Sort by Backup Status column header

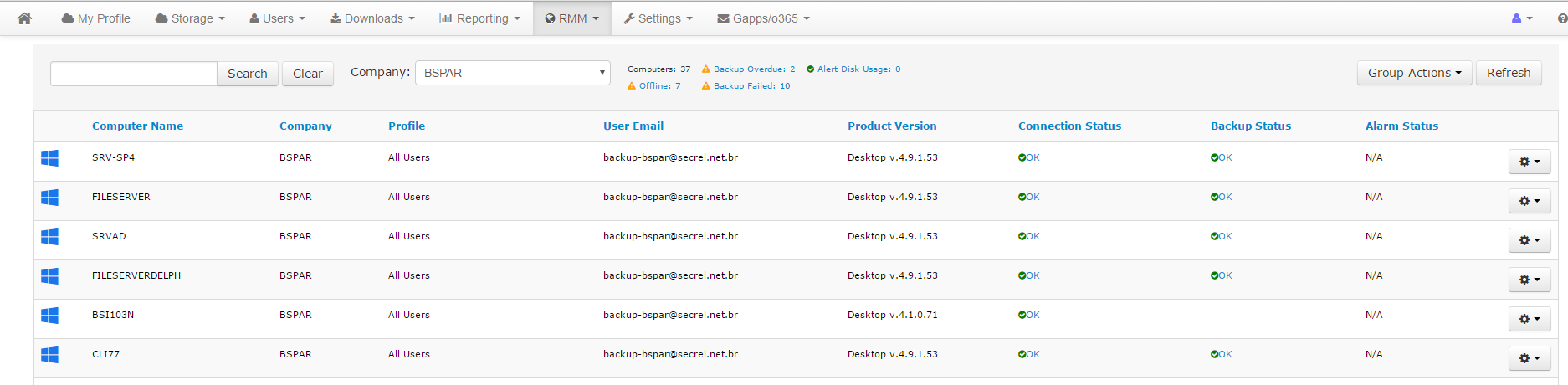click(1251, 126)
